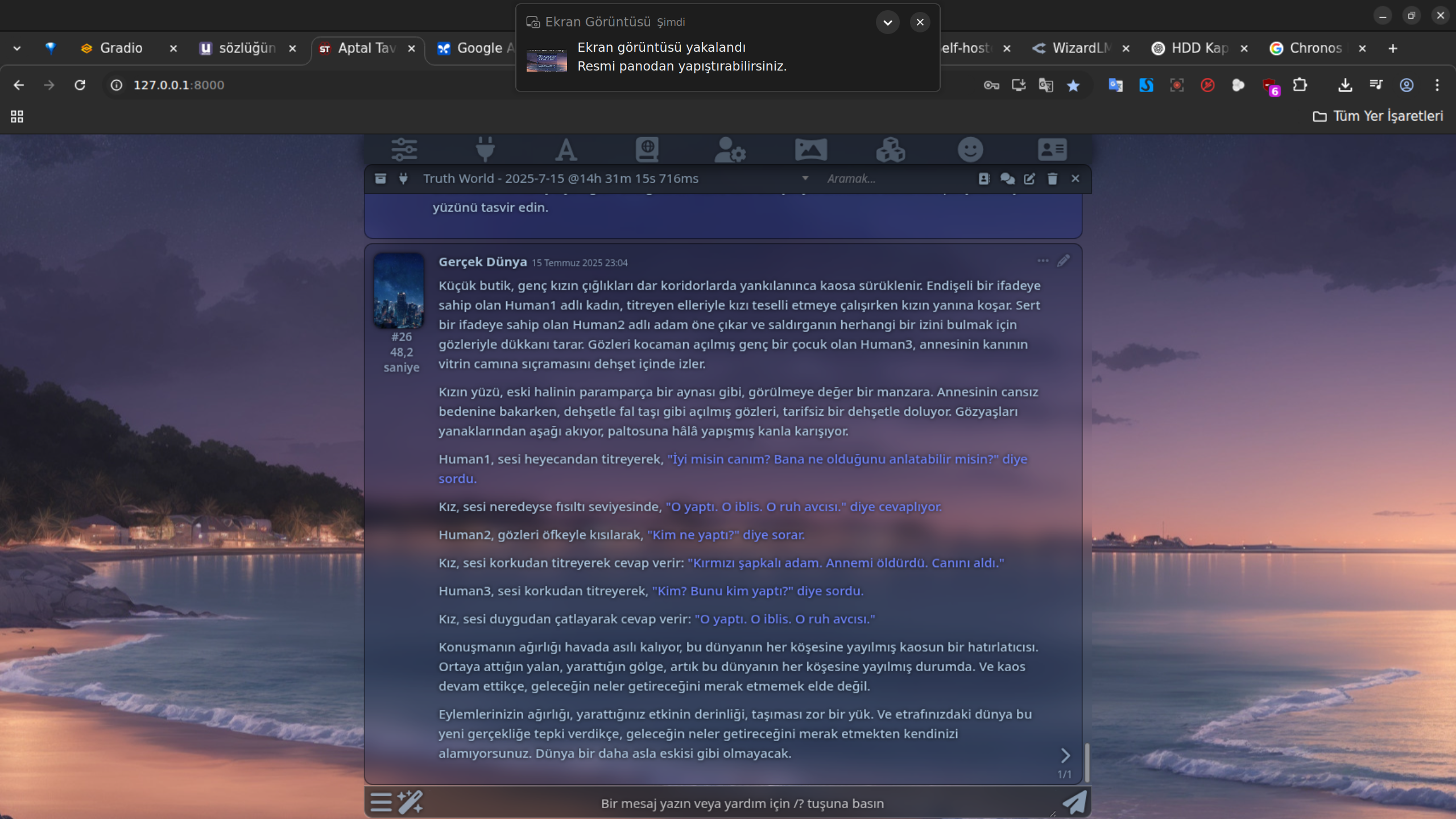The image size is (1456, 819).
Task: Open character management card icon
Action: coord(1052,150)
